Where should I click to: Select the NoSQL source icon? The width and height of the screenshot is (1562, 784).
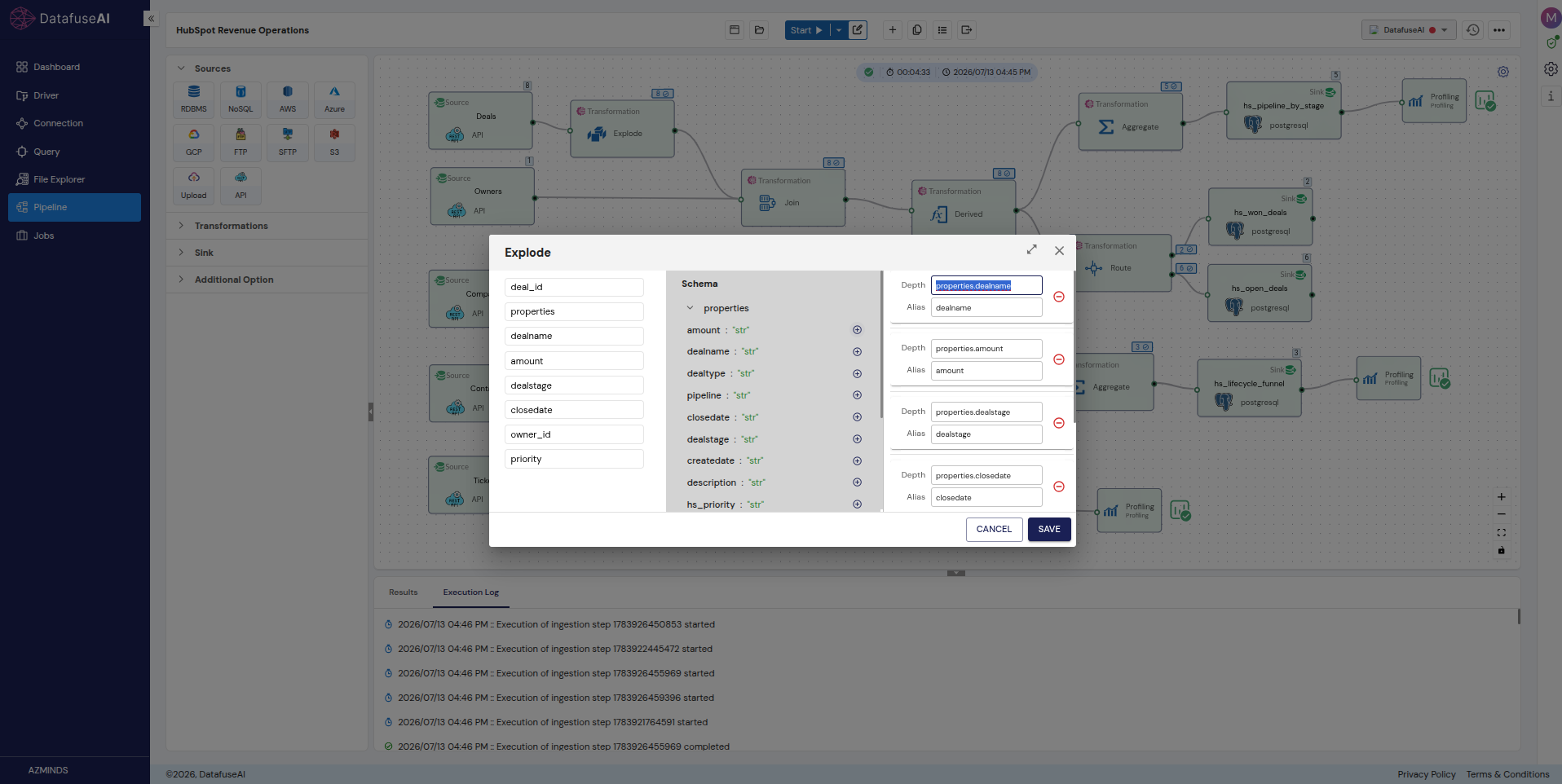tap(240, 99)
